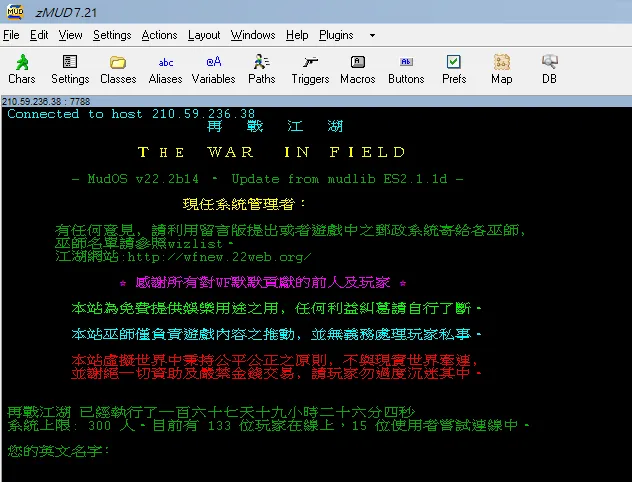Open the Layout menu
The image size is (632, 482).
204,35
